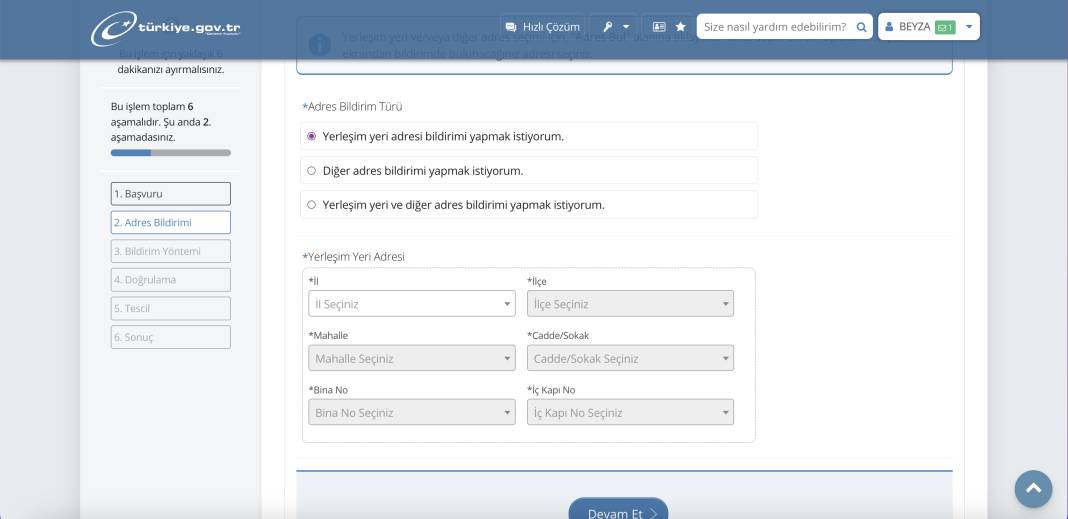1068x519 pixels.
Task: Go to step '4. Doğrulama'
Action: pos(171,279)
